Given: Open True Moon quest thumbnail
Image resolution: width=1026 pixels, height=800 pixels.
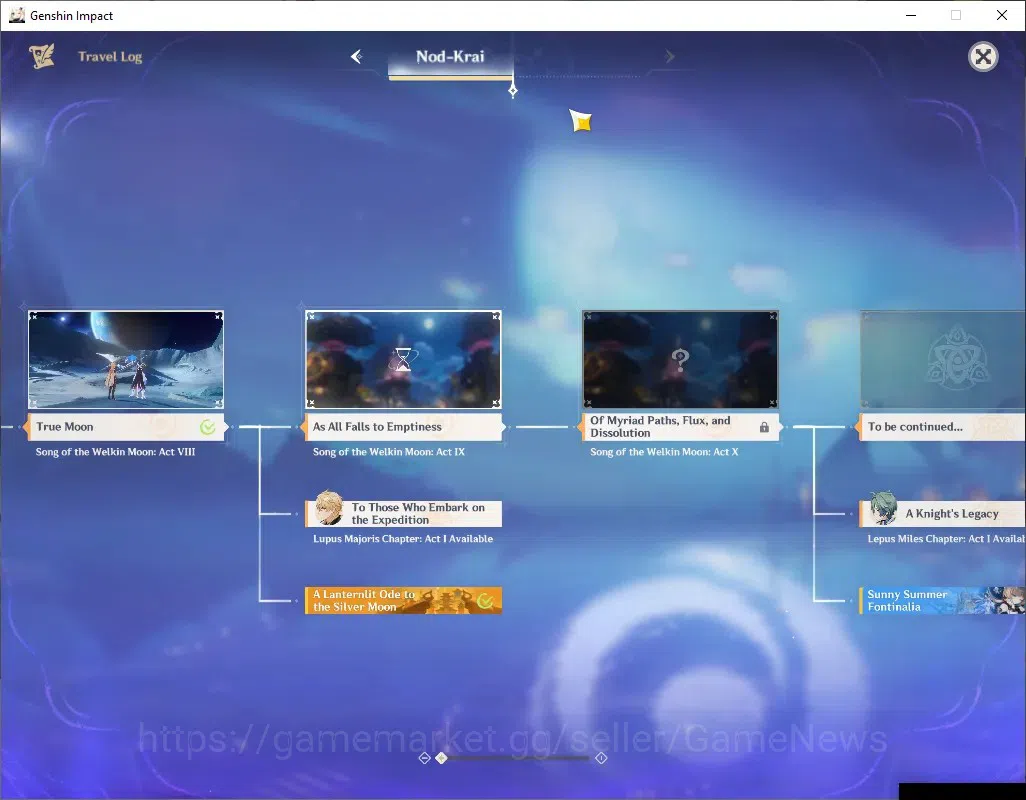Looking at the screenshot, I should click(126, 360).
